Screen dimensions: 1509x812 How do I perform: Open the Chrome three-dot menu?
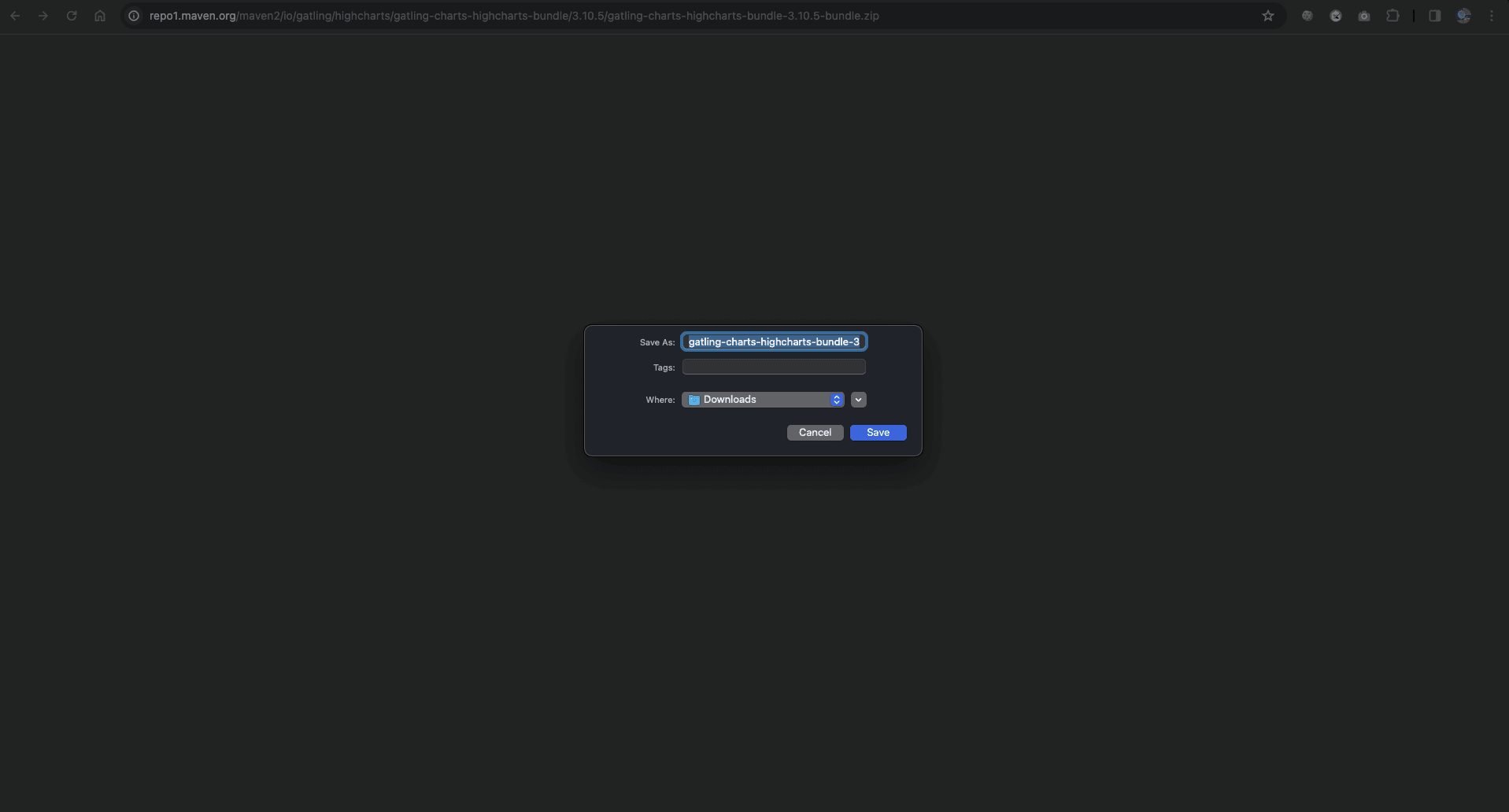[x=1492, y=16]
